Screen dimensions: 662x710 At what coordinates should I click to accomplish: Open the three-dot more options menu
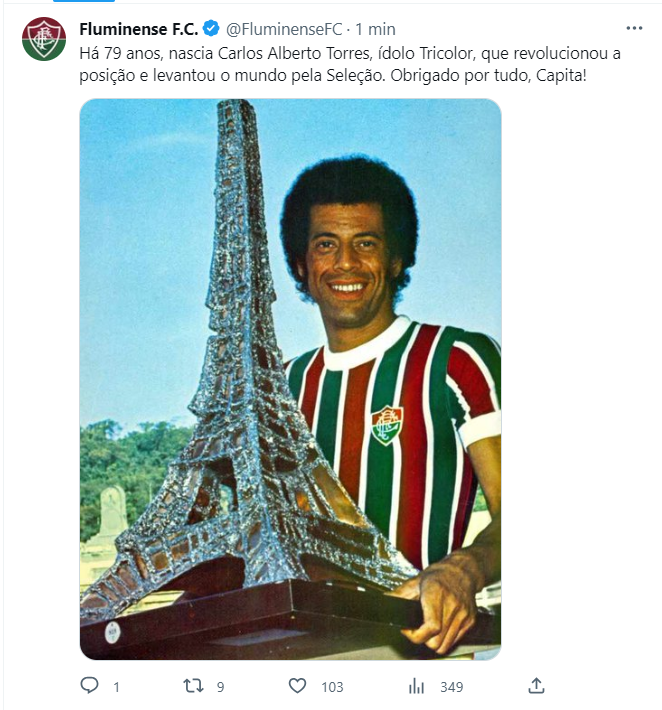634,28
